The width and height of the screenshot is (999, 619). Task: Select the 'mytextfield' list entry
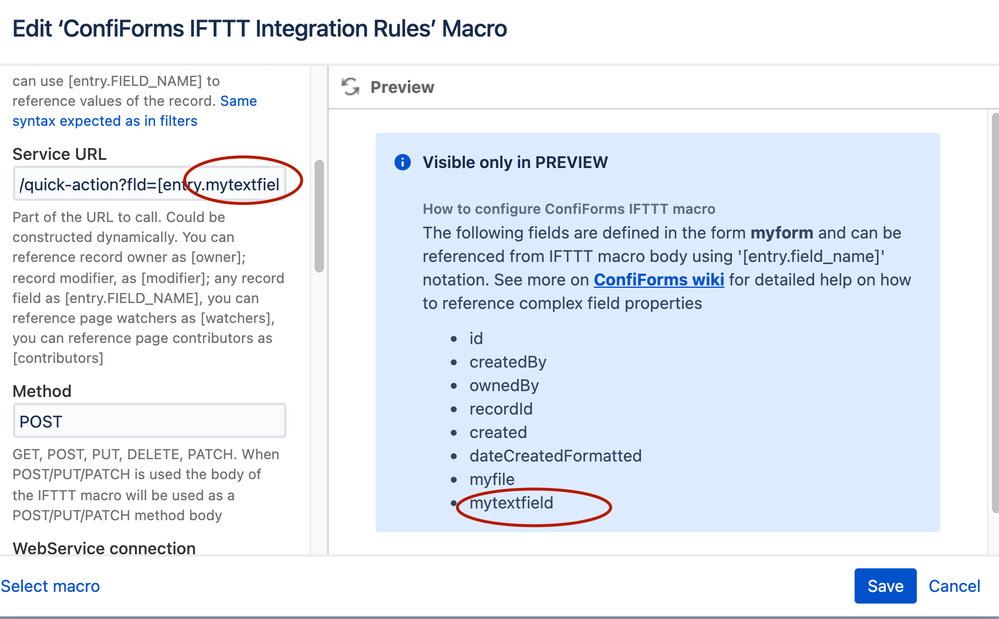pos(511,503)
